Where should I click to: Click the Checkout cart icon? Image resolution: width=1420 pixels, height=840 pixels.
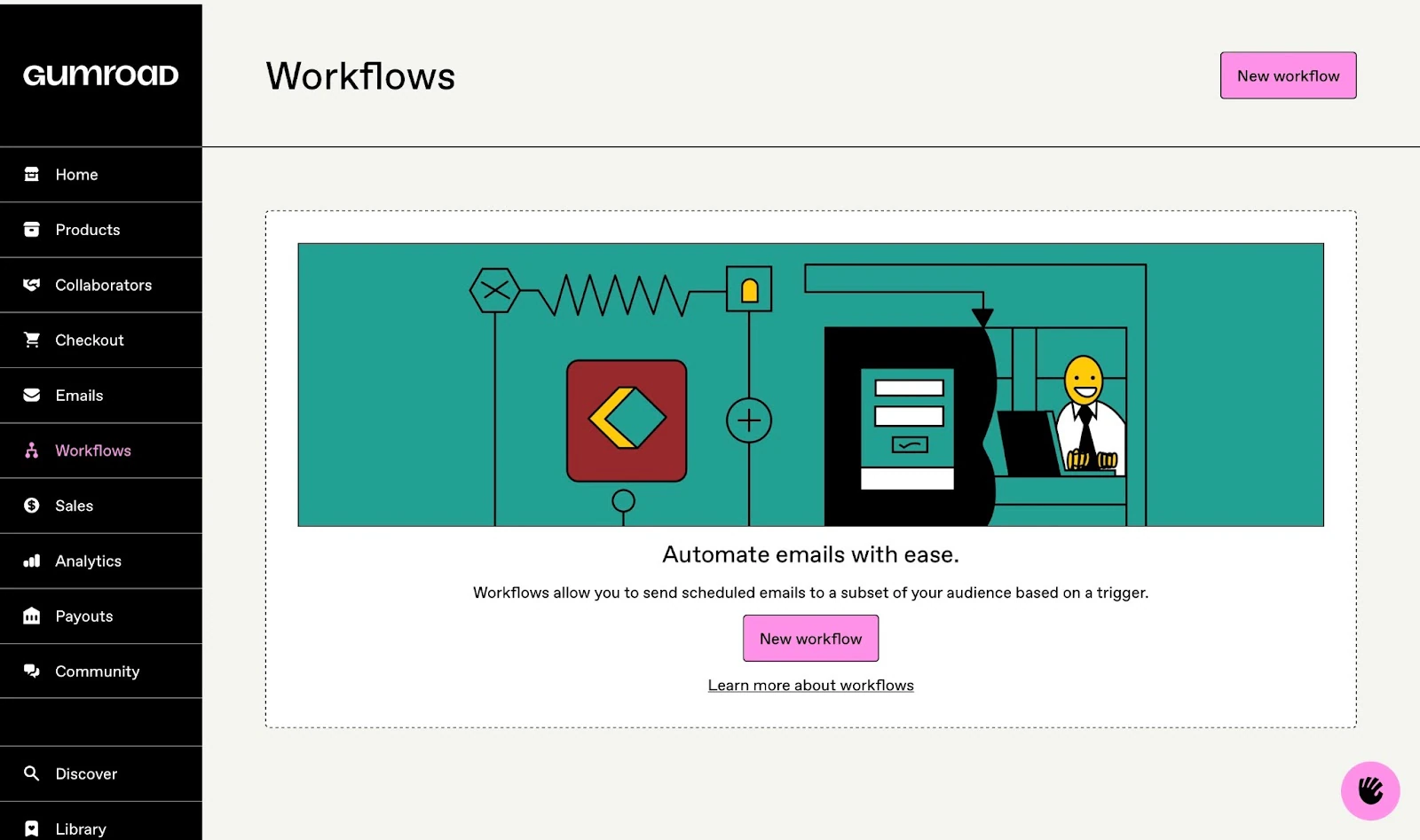click(x=32, y=340)
